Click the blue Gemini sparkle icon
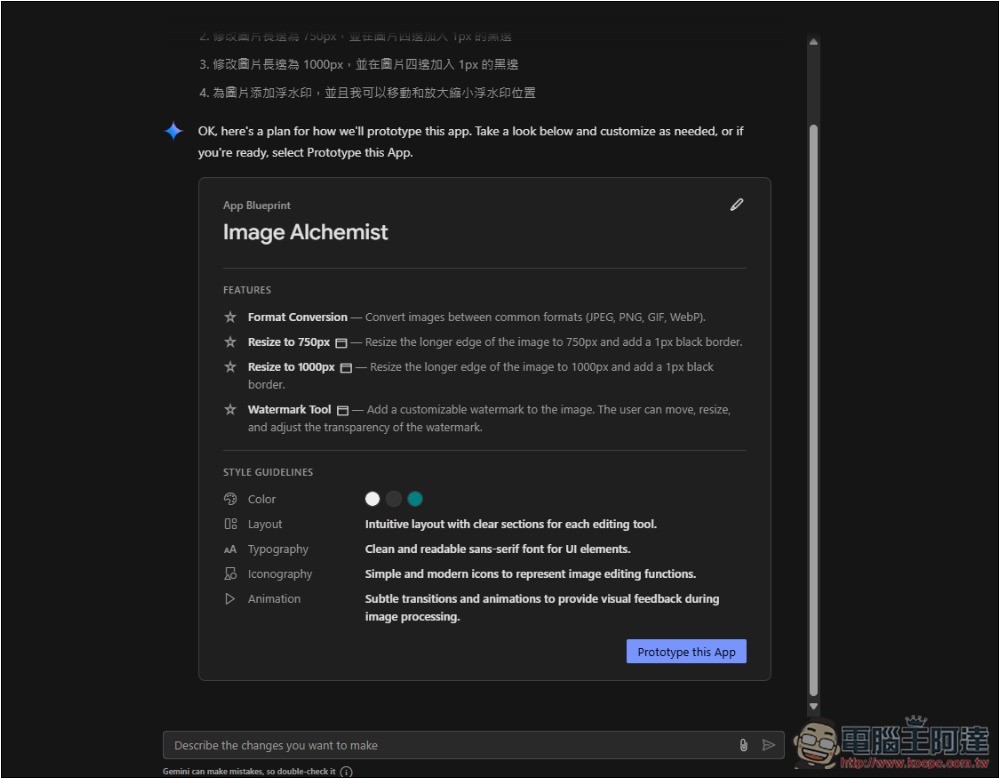This screenshot has width=1000, height=779. [174, 131]
